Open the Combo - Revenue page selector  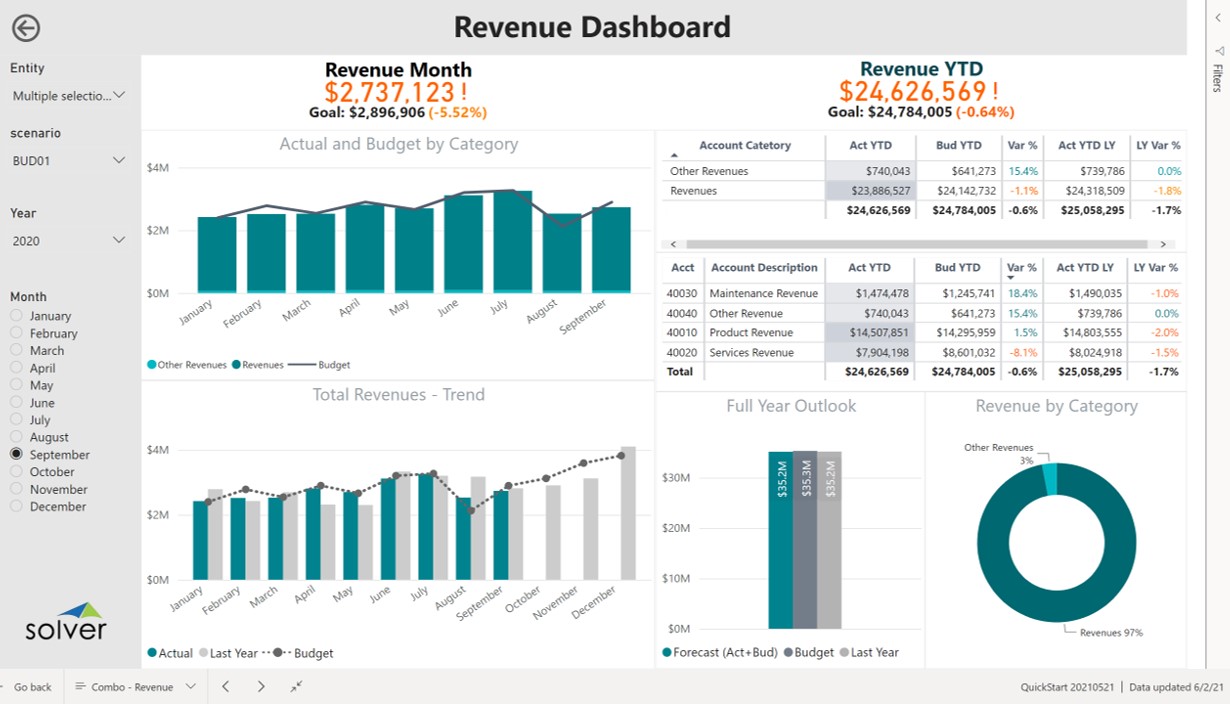[136, 687]
